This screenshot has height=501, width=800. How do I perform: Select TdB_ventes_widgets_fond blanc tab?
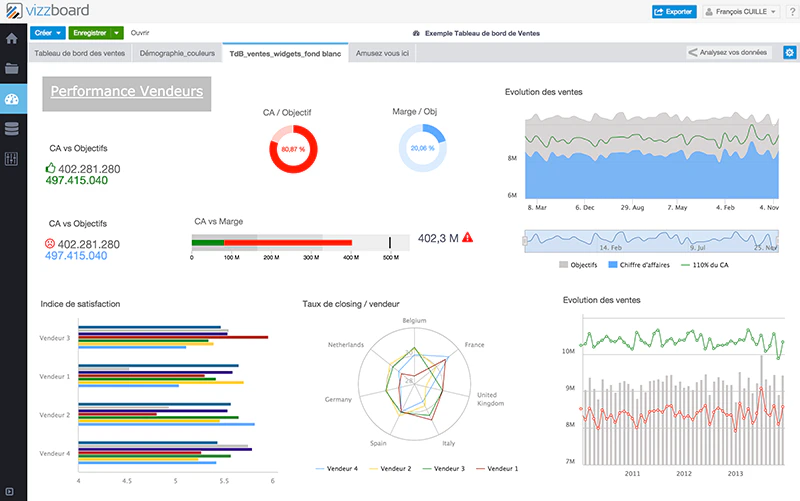pos(285,53)
